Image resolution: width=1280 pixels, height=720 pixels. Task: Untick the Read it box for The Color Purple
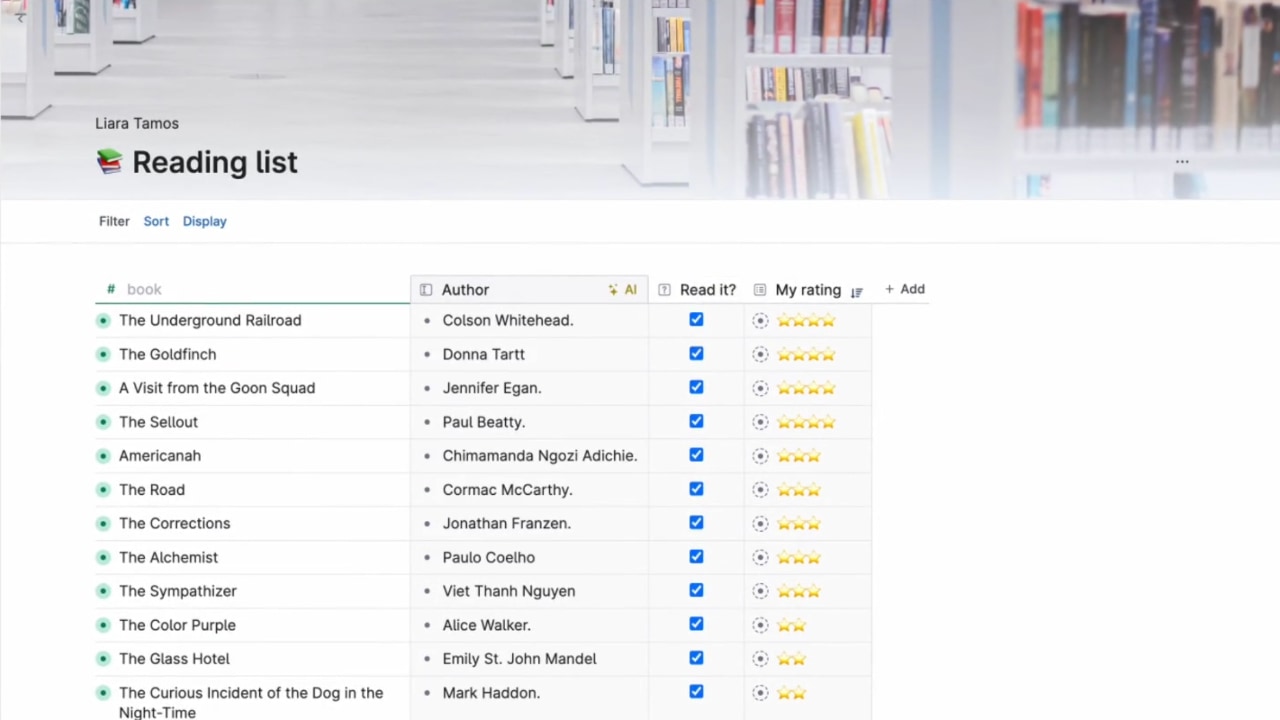[696, 624]
